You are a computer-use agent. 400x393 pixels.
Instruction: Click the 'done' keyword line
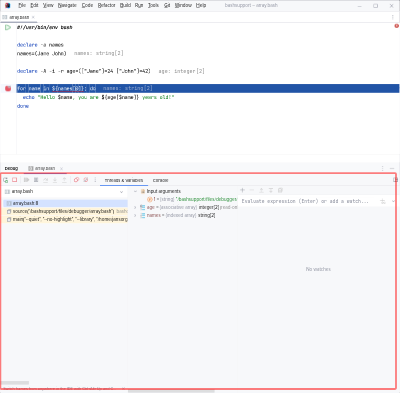[23, 106]
